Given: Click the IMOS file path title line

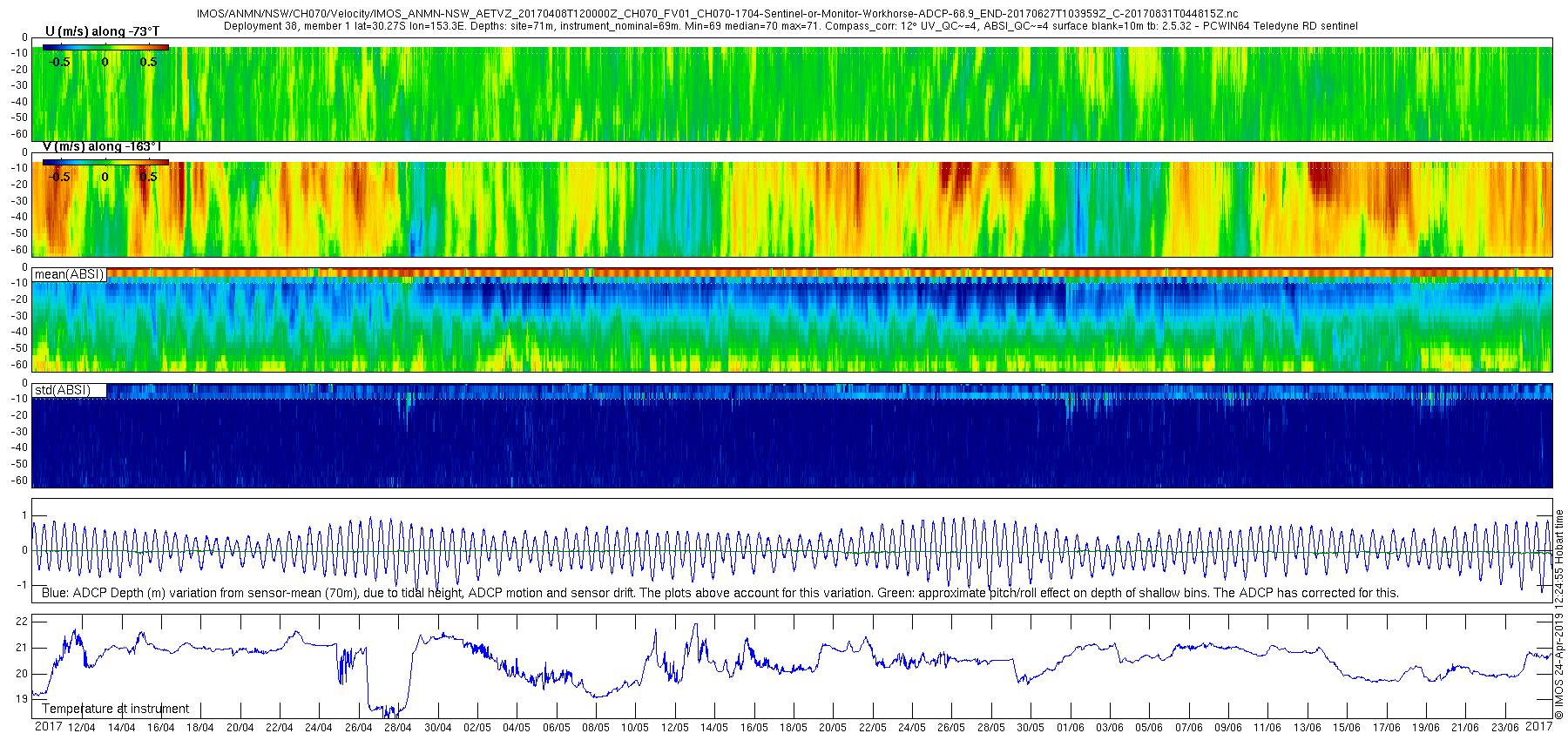Looking at the screenshot, I should [x=717, y=15].
